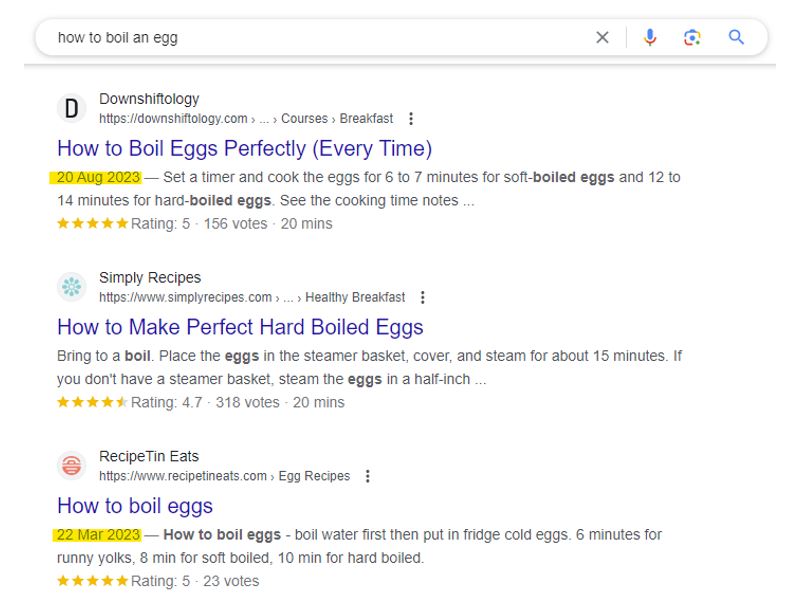This screenshot has height=610, width=797.
Task: Open the 'How to boil eggs' result link
Action: click(x=135, y=506)
